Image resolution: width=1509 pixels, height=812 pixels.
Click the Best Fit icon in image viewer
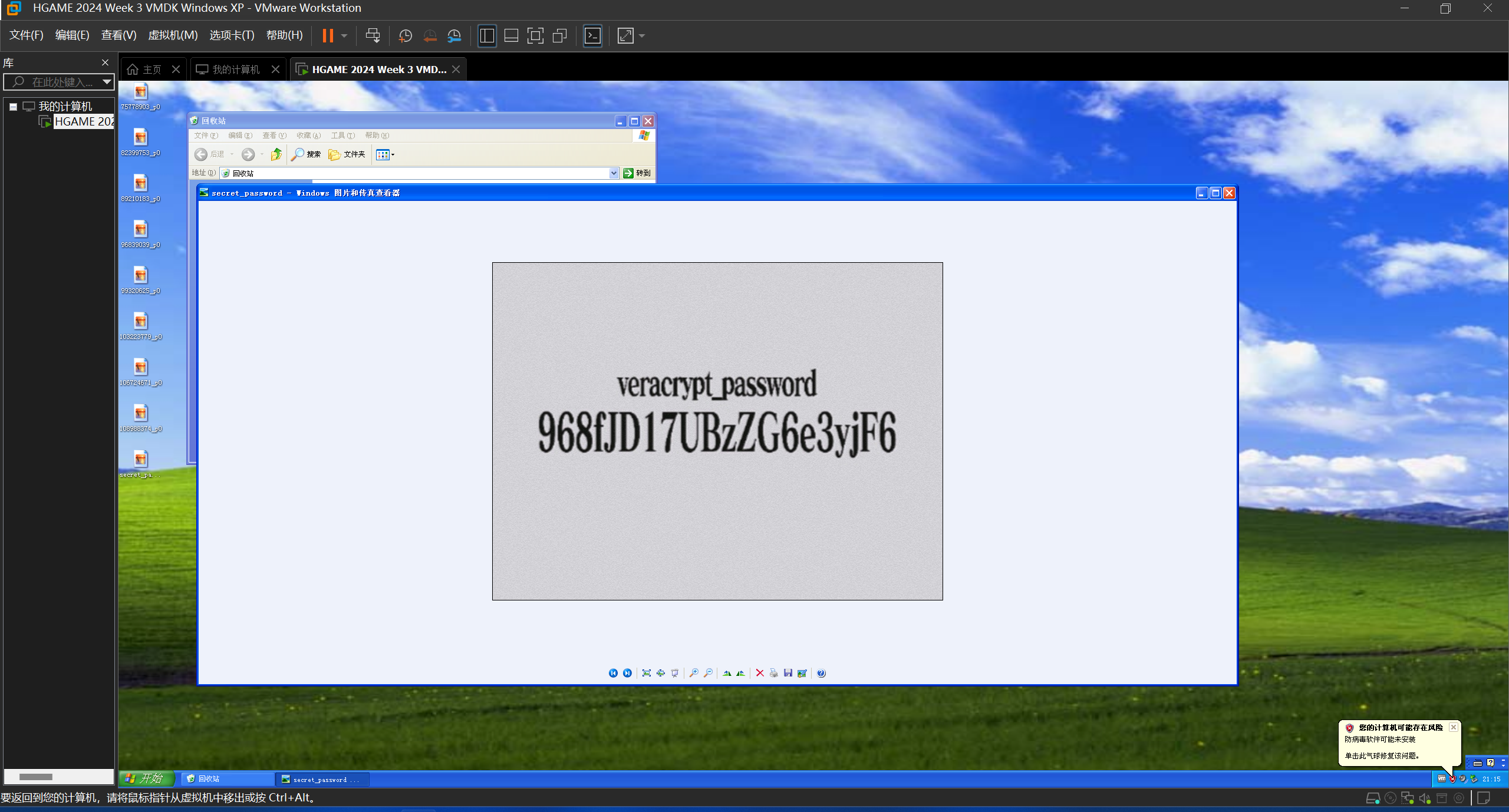click(647, 673)
